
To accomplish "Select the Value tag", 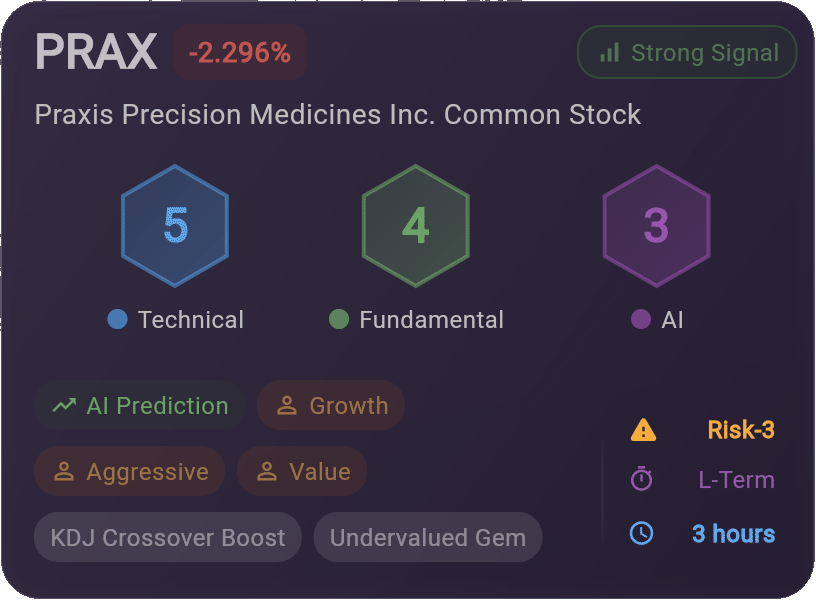I will (x=302, y=471).
